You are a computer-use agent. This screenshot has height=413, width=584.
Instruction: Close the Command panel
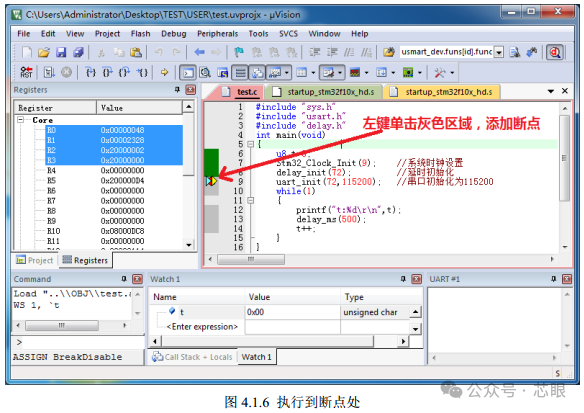click(137, 279)
